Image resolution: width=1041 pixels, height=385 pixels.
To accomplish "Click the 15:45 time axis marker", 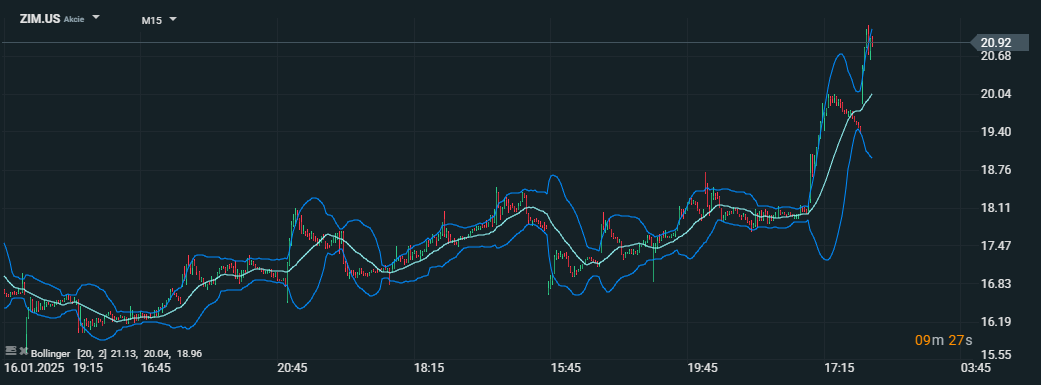I will pos(566,367).
